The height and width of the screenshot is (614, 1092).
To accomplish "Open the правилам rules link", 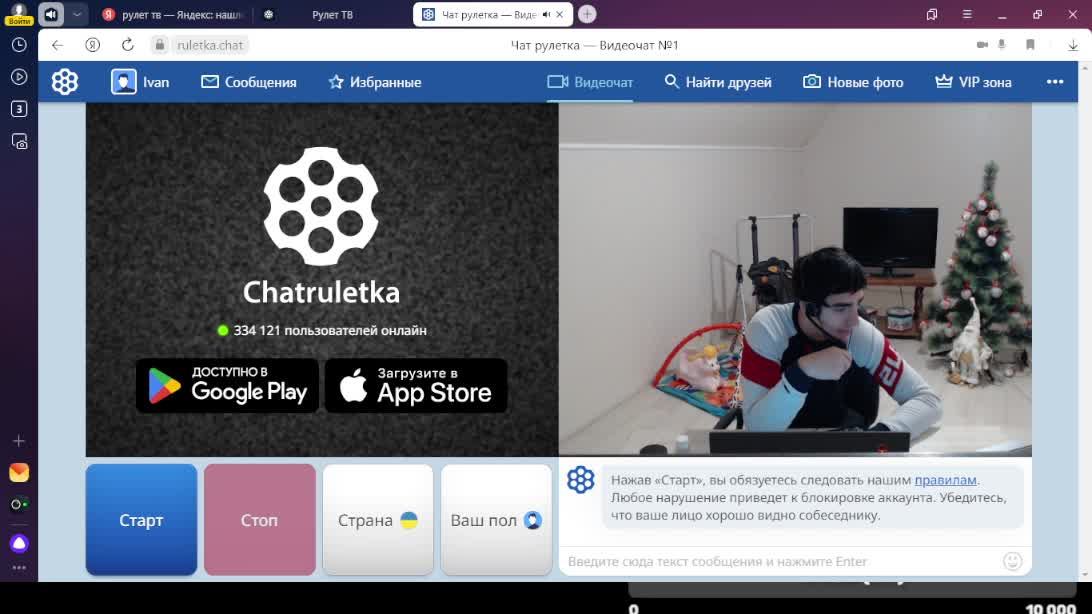I will coord(945,480).
